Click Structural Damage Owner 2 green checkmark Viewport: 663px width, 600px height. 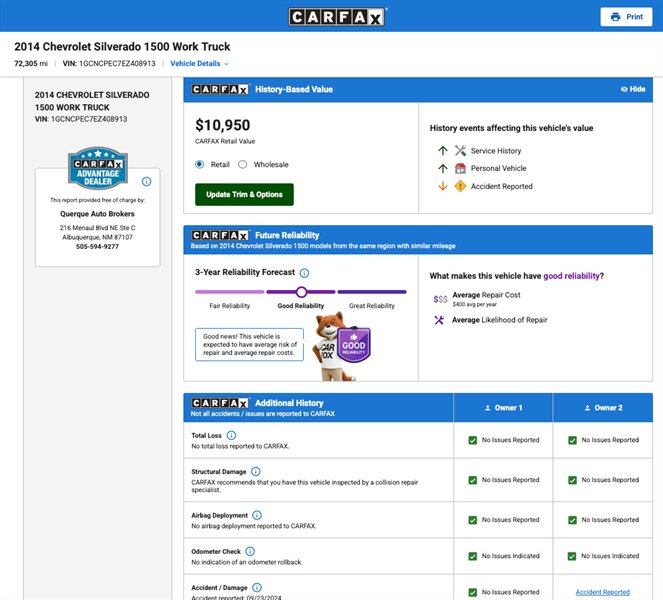click(573, 480)
